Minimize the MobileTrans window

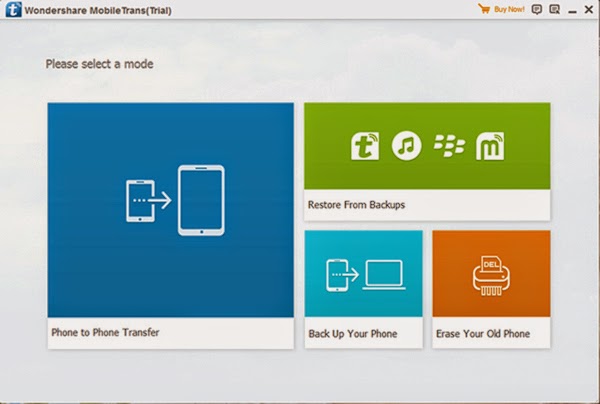pos(572,11)
